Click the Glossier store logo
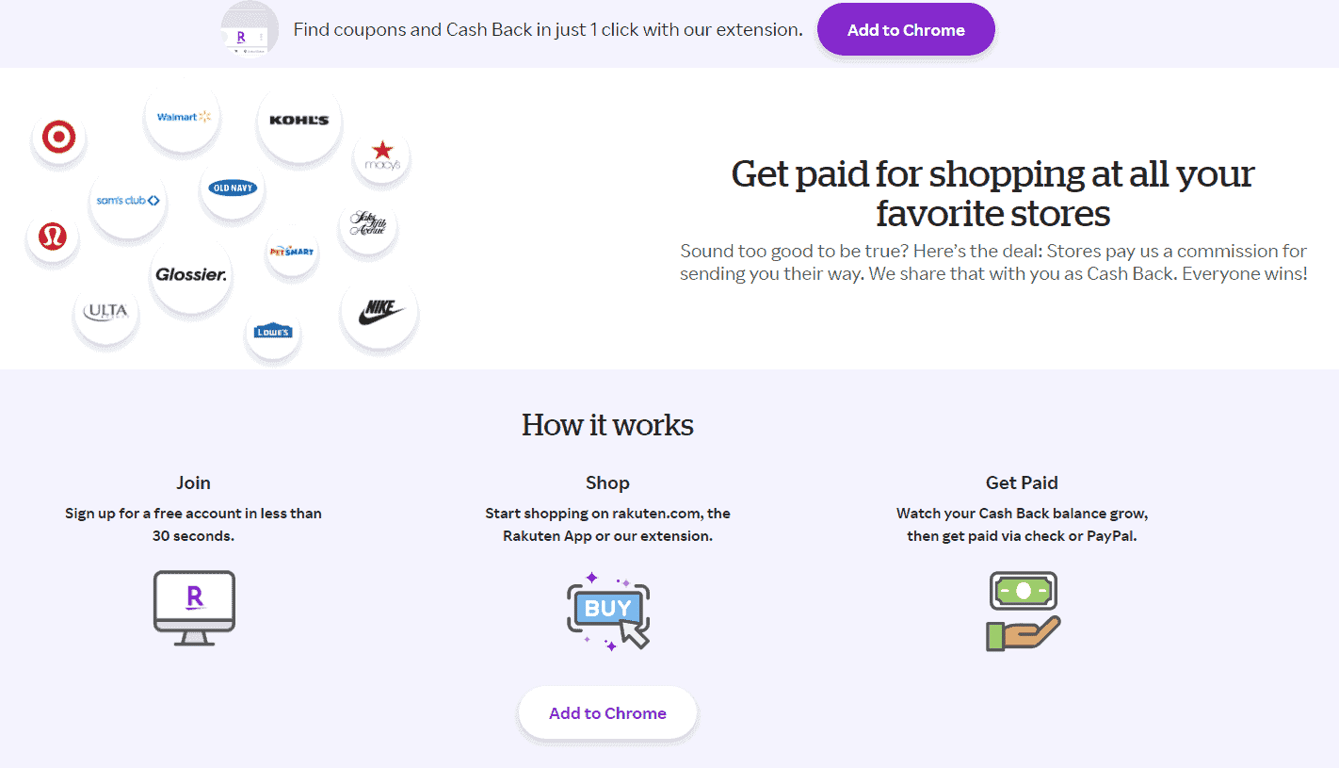The height and width of the screenshot is (768, 1339). tap(190, 274)
